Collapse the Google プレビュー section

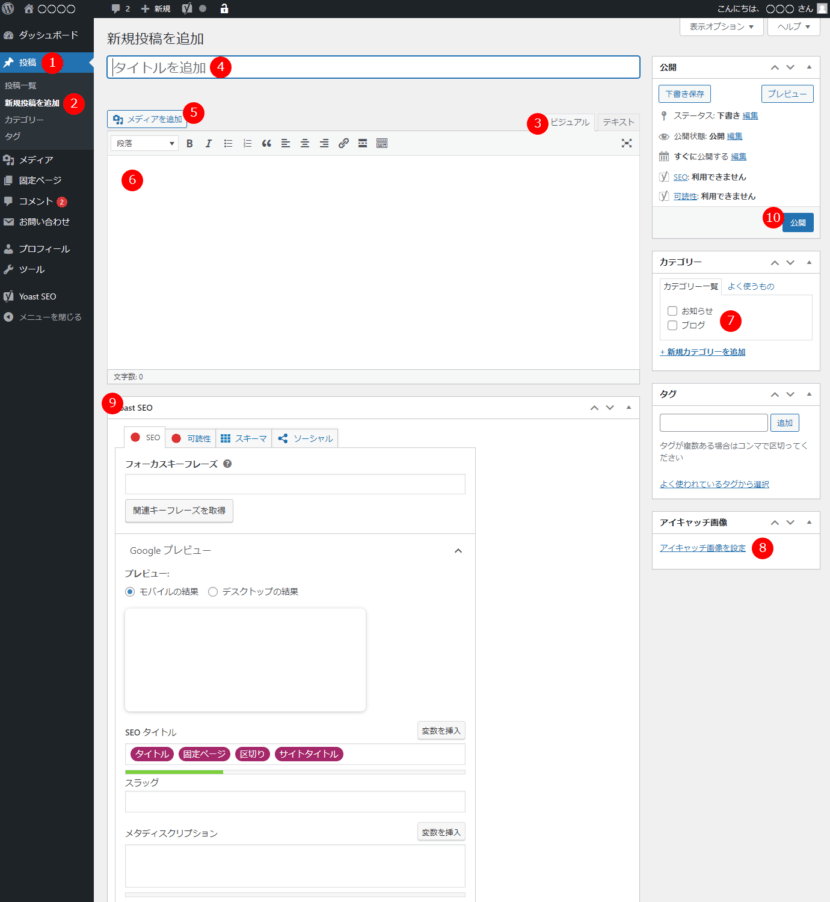click(458, 551)
